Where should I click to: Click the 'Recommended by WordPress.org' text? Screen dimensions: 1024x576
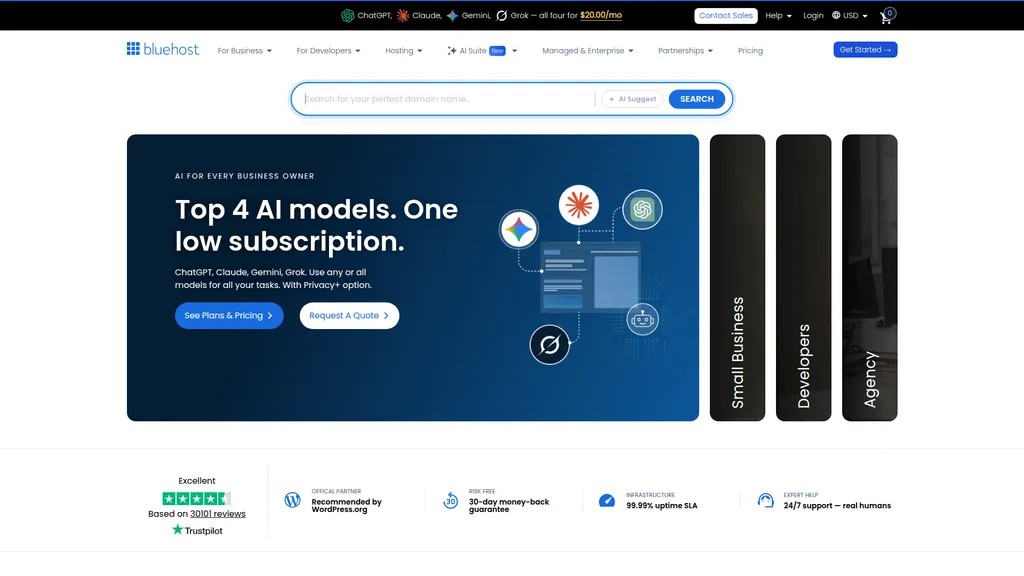pos(347,505)
